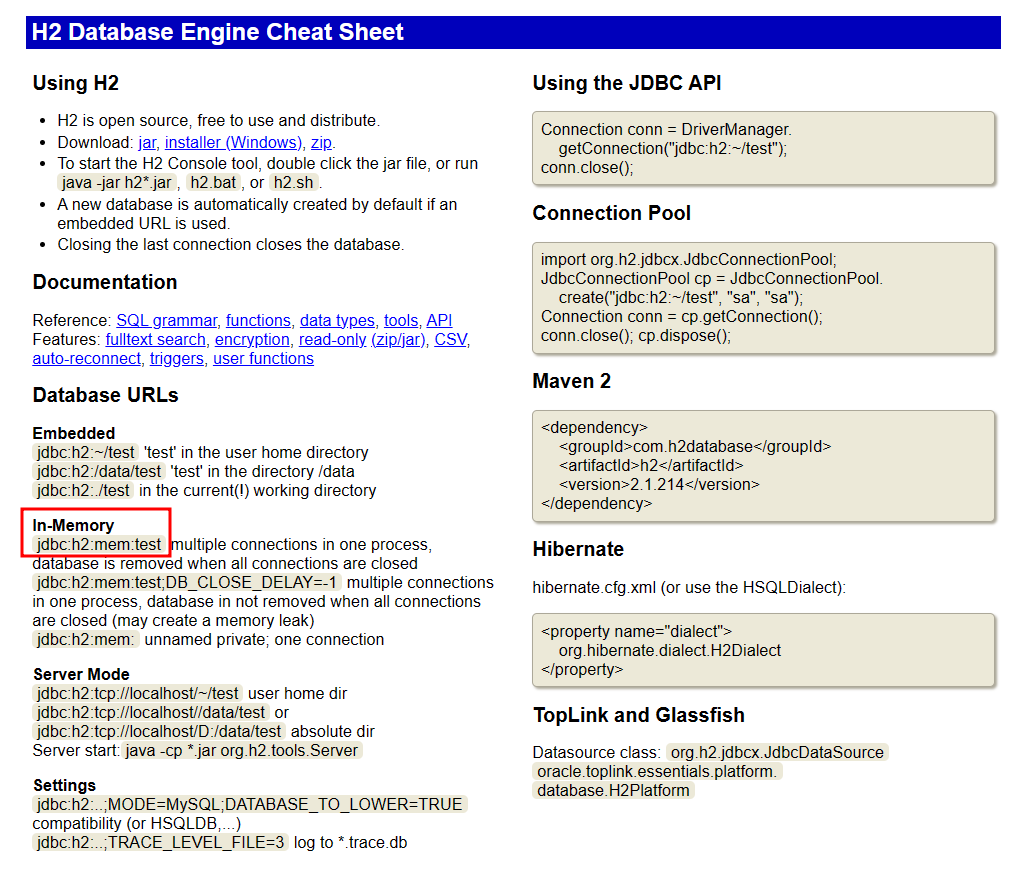Click the 'hibernate.cfg.xml (or use the HSQLDialect):' text
This screenshot has width=1012, height=878.
pos(689,588)
